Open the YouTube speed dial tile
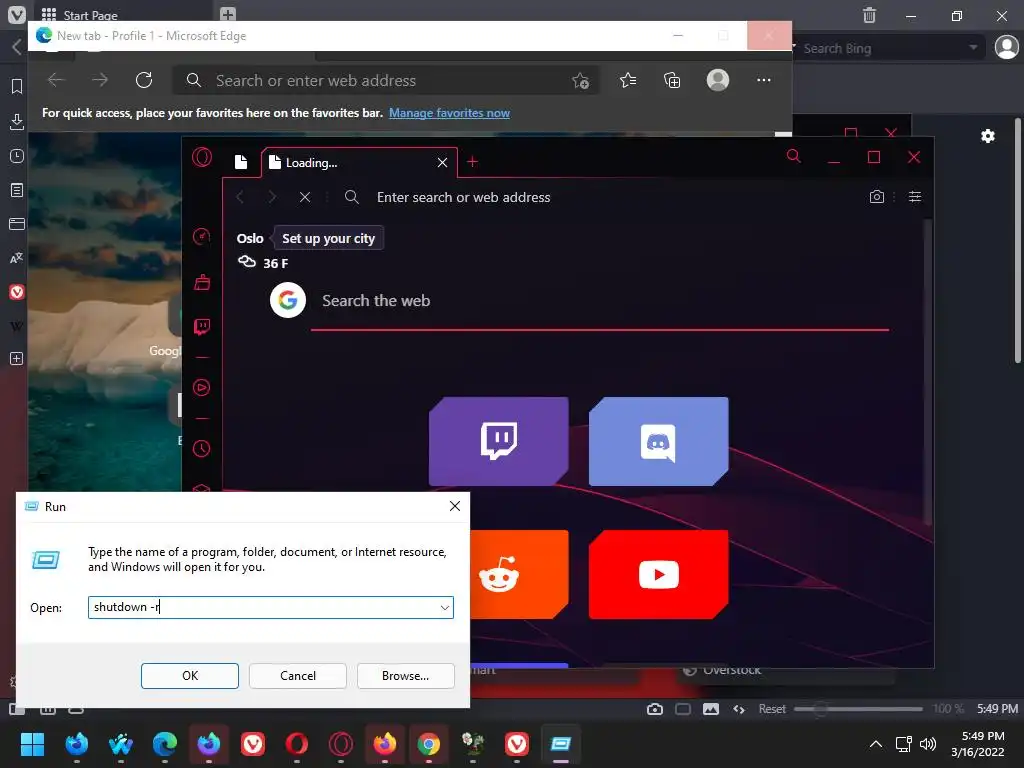Screen dimensions: 1024x768 (658, 575)
